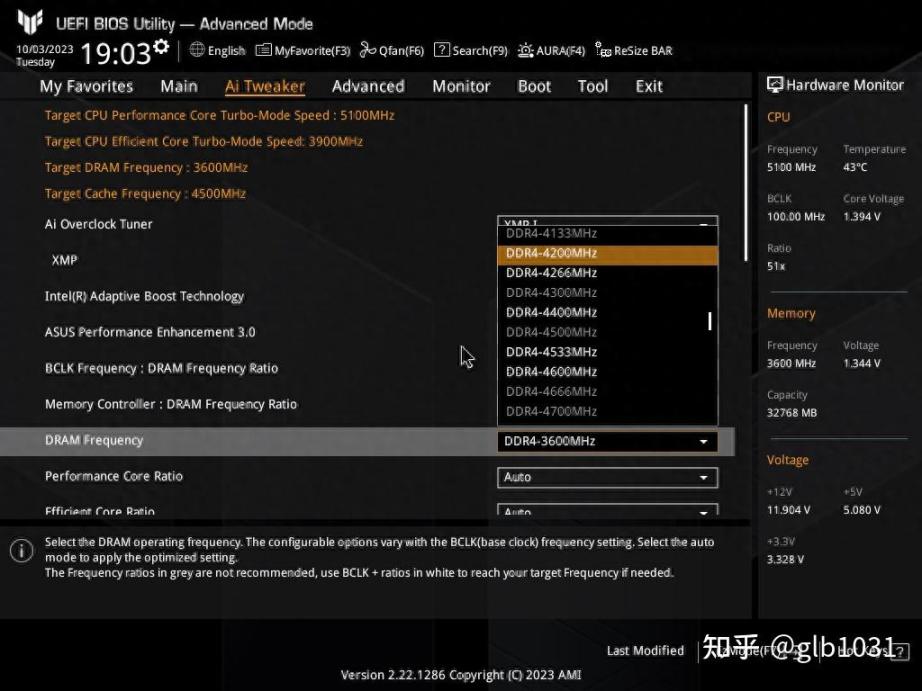Click the TUF logo icon
This screenshot has width=922, height=691.
pyautogui.click(x=29, y=22)
